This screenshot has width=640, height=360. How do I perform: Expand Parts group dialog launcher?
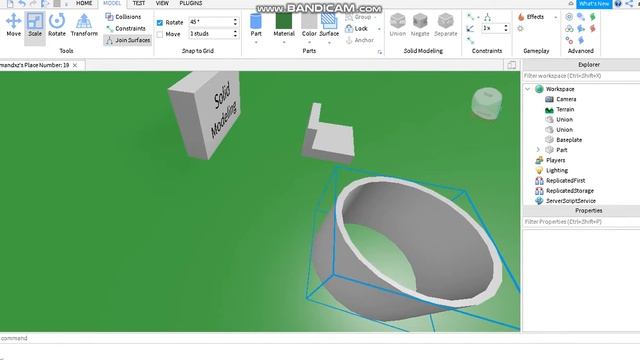coord(380,52)
